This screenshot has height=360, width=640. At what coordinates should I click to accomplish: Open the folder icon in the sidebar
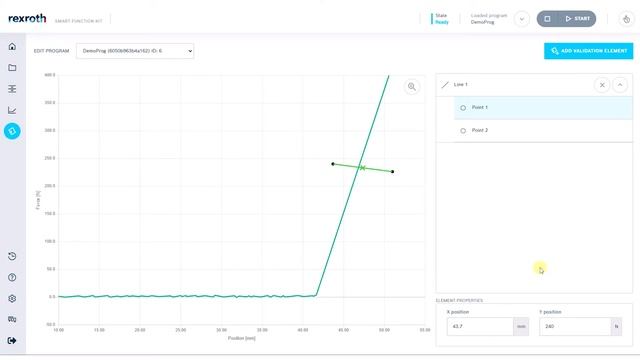[x=12, y=68]
